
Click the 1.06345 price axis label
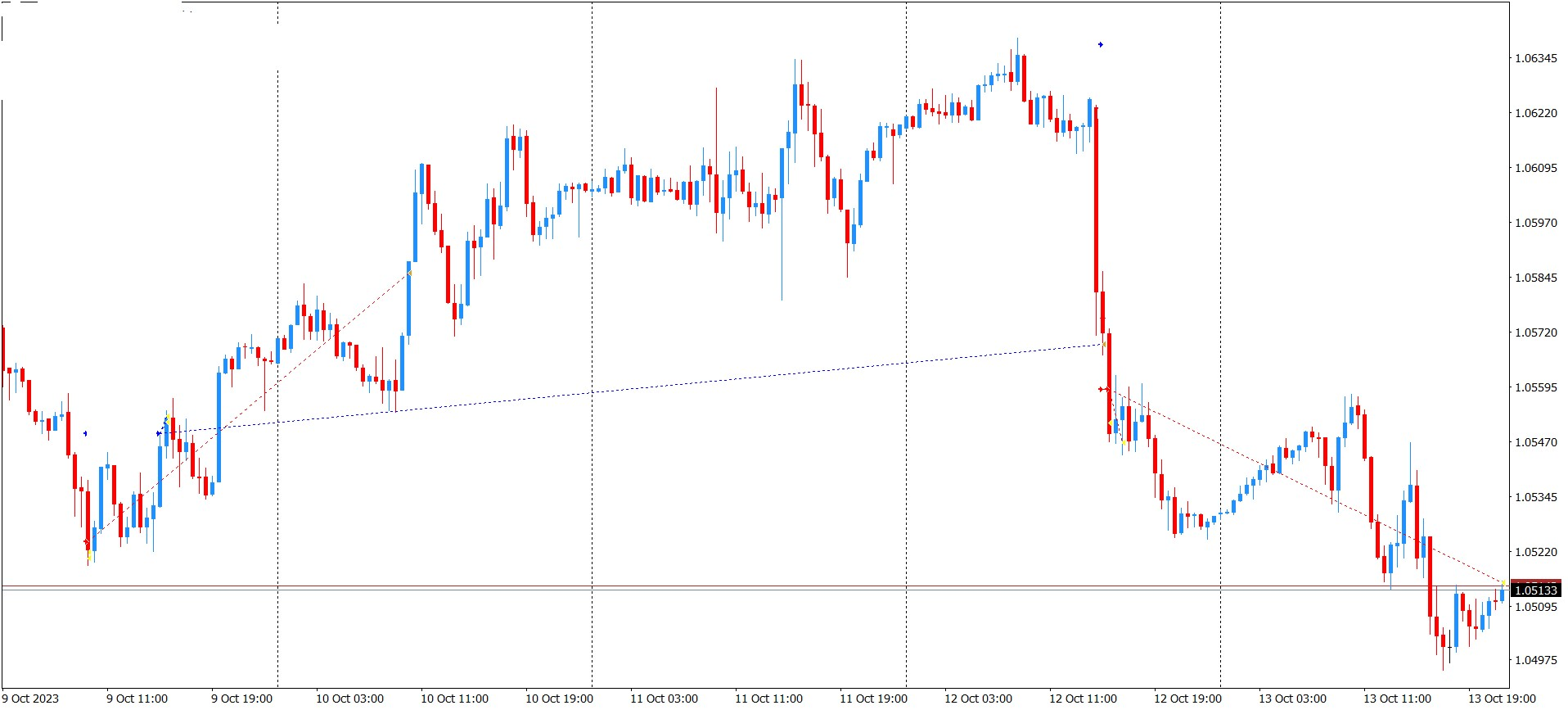pos(1536,58)
